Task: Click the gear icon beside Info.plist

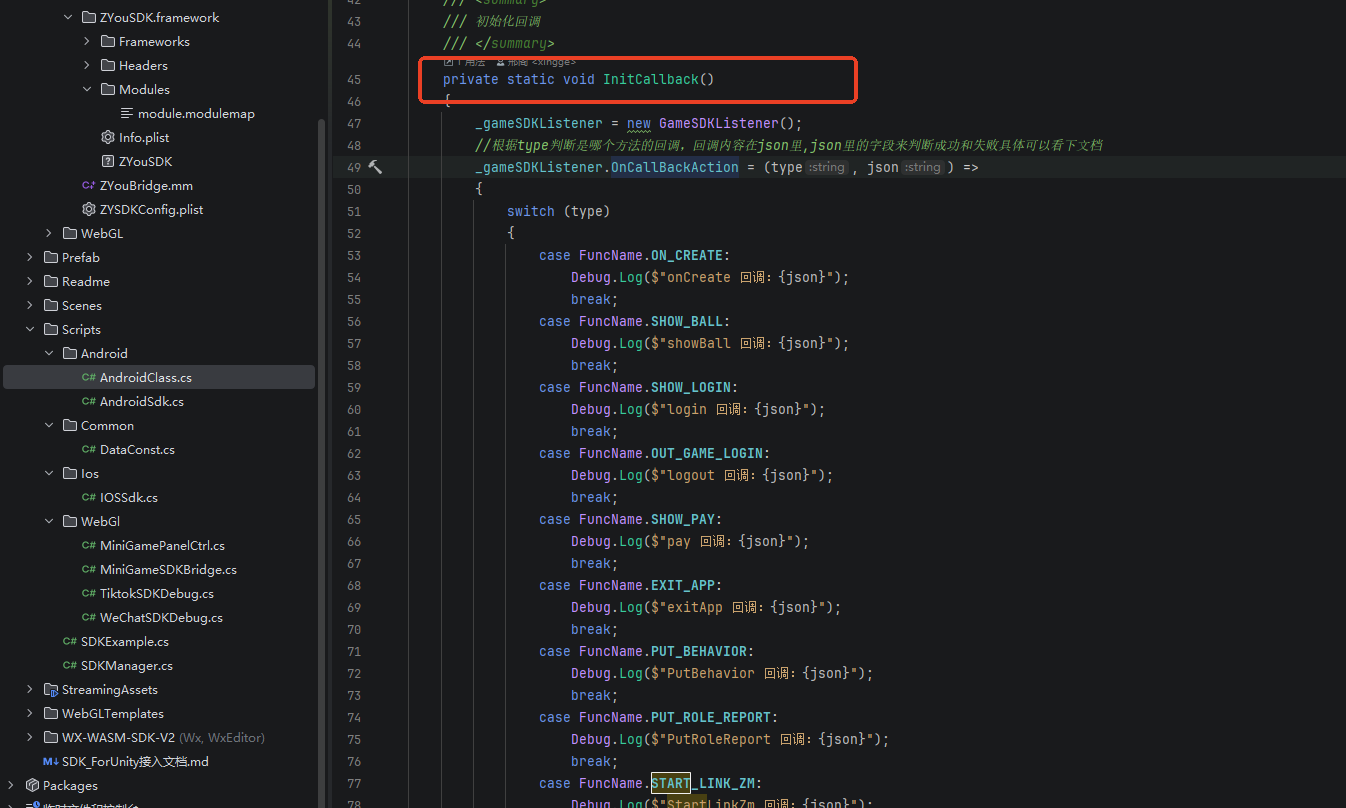Action: pos(108,137)
